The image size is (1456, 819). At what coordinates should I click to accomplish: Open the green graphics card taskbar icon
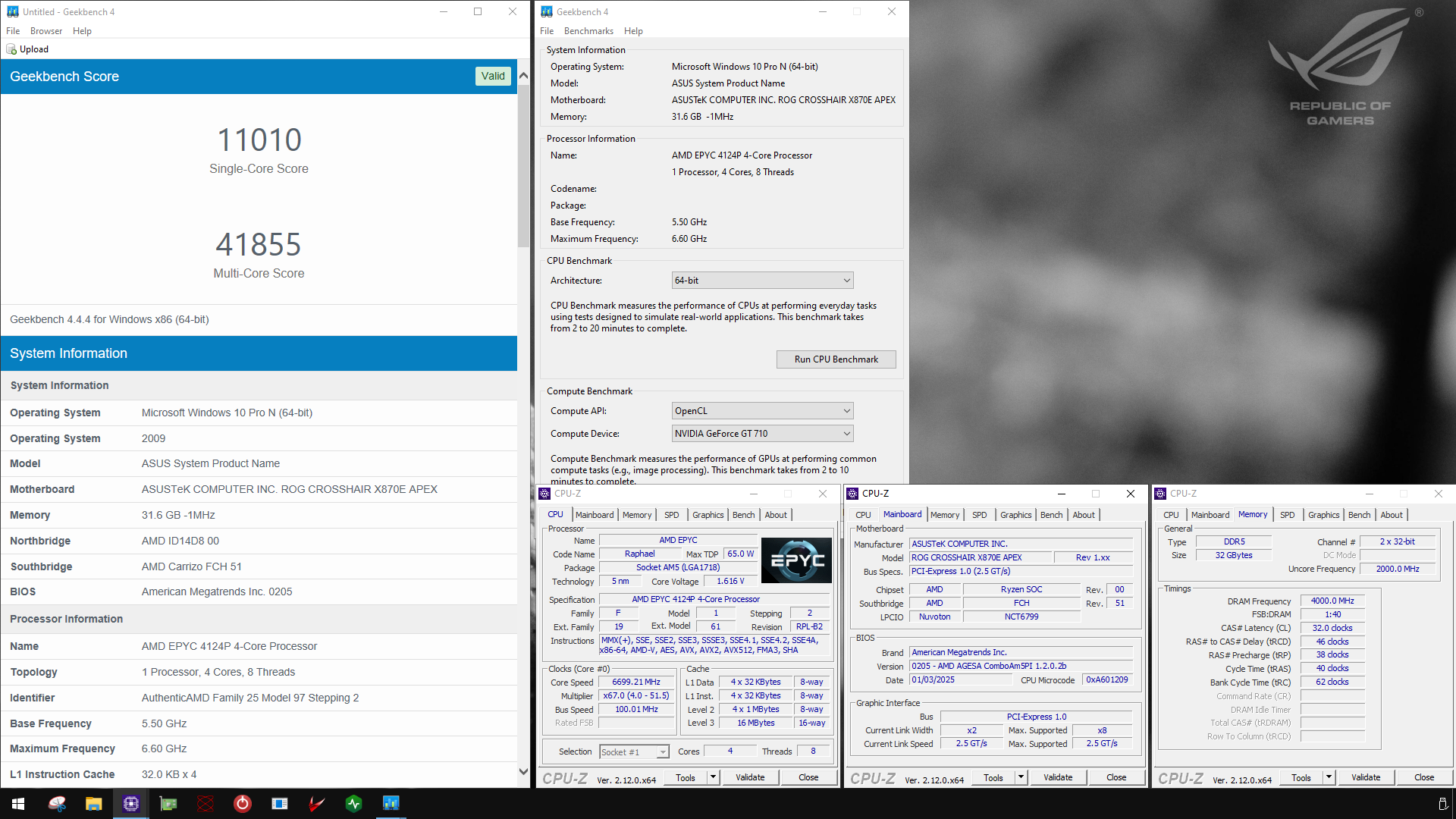(x=168, y=804)
